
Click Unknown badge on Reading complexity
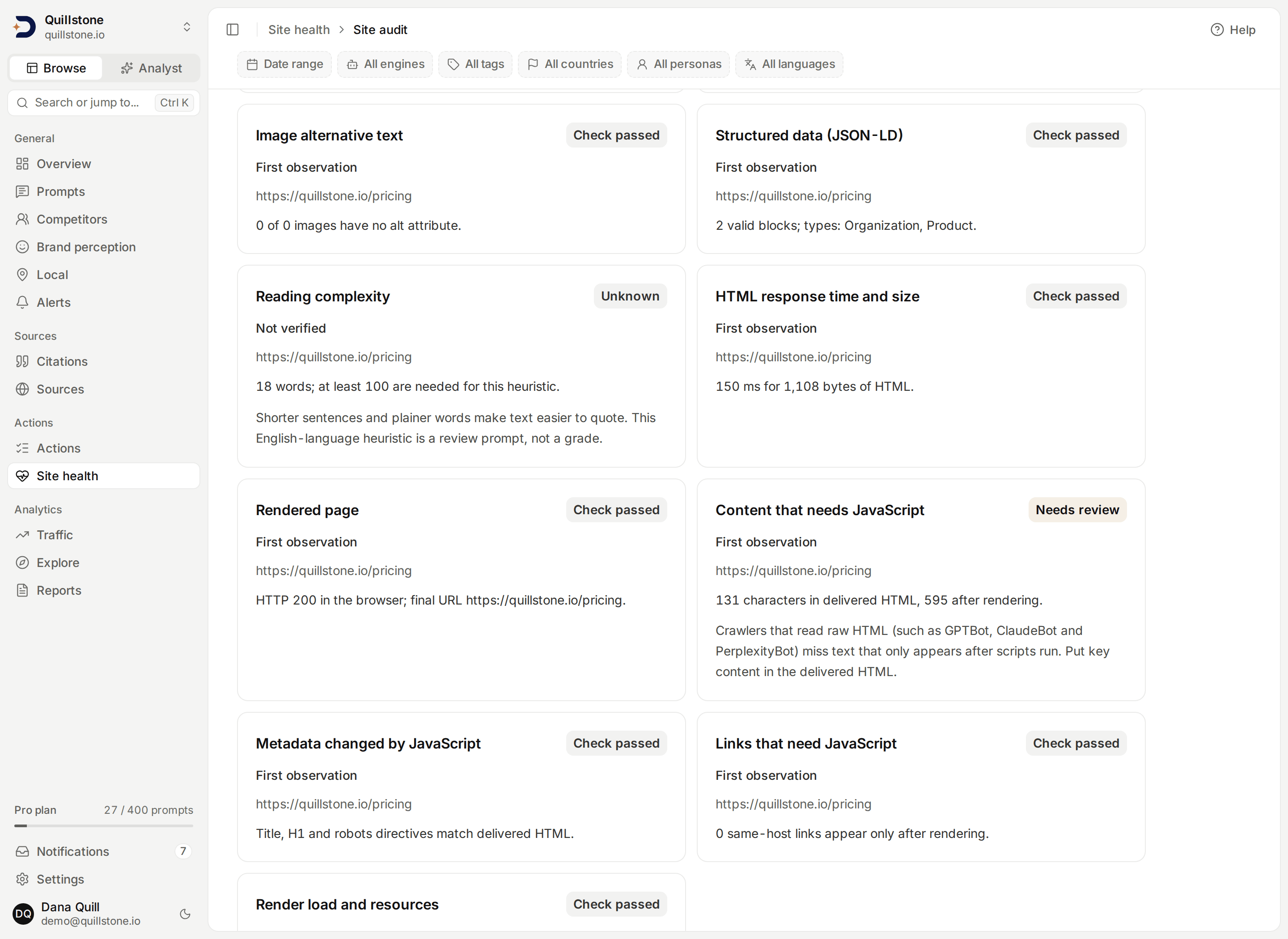coord(630,296)
